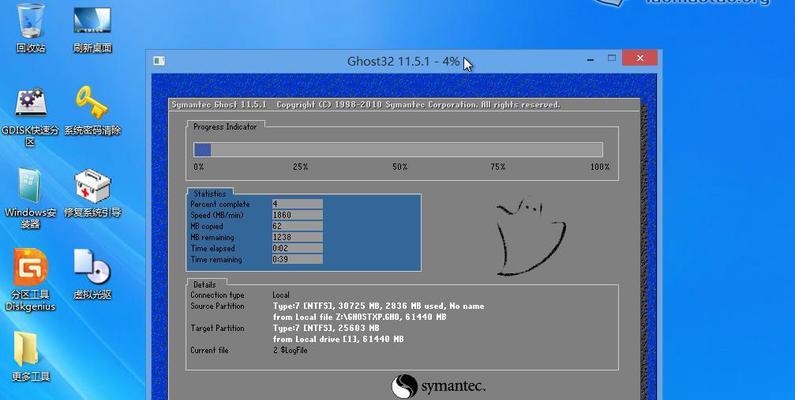This screenshot has height=400, width=795.
Task: Click the Percent complete value 4
Action: tap(297, 204)
